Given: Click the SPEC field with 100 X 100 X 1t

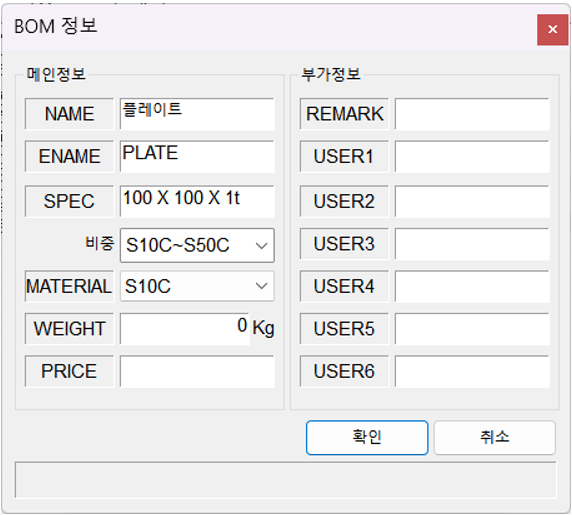Looking at the screenshot, I should pos(197,201).
